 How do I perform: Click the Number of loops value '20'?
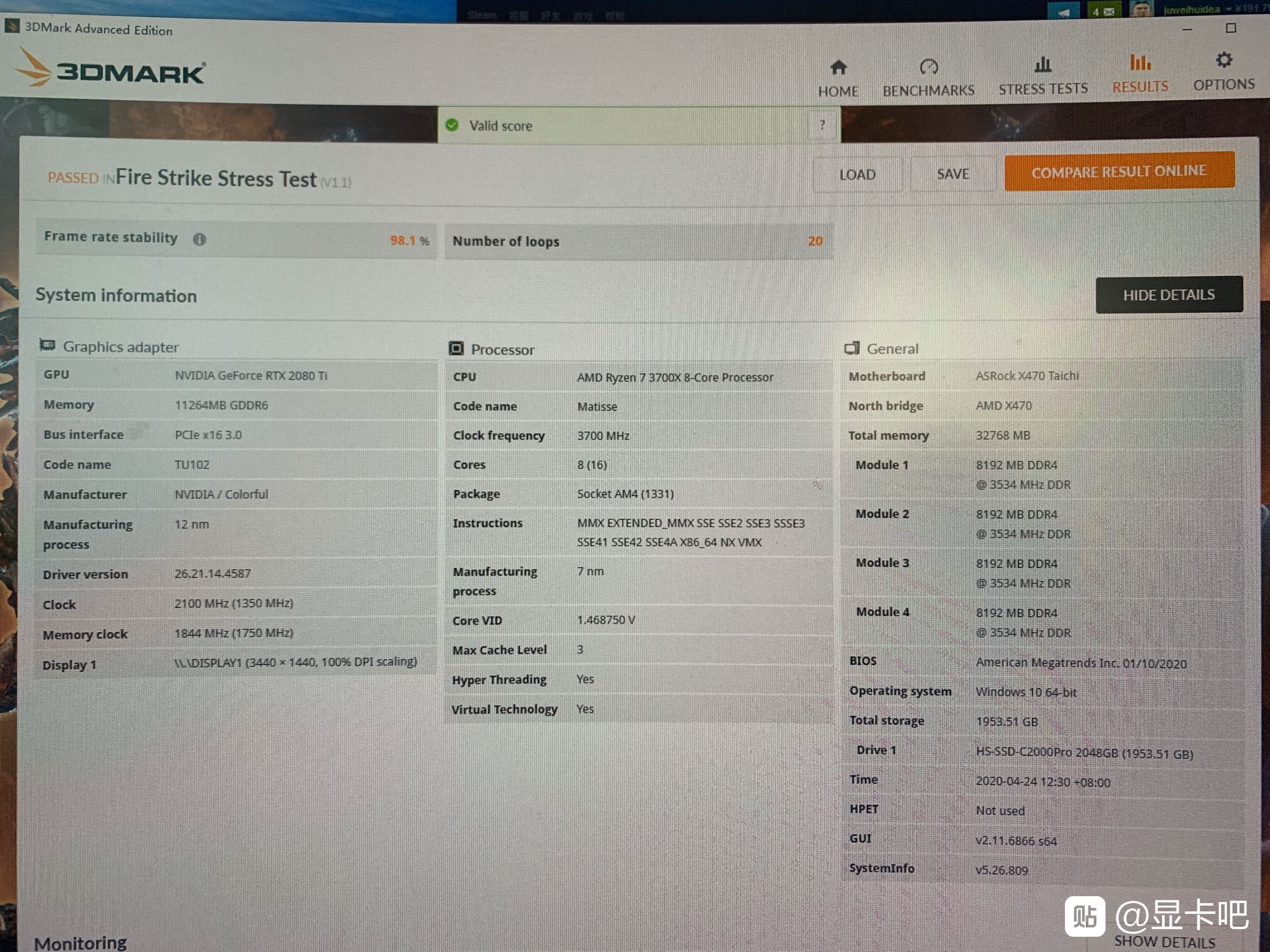click(x=815, y=241)
